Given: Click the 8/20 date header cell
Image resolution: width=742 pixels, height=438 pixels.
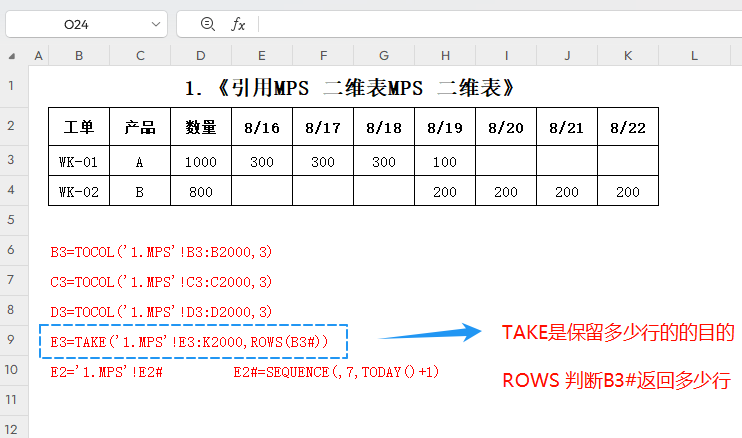Looking at the screenshot, I should click(x=506, y=127).
